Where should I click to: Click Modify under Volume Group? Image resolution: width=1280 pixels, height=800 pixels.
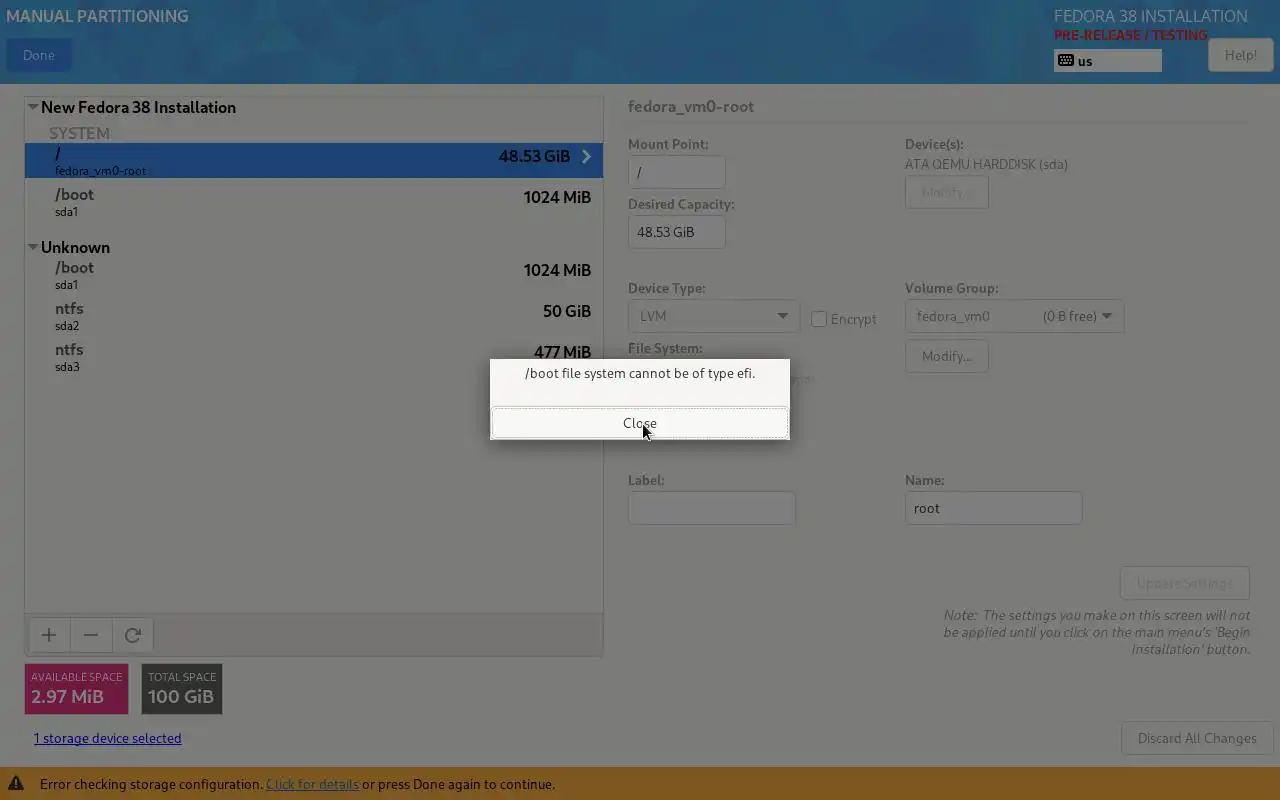[947, 356]
